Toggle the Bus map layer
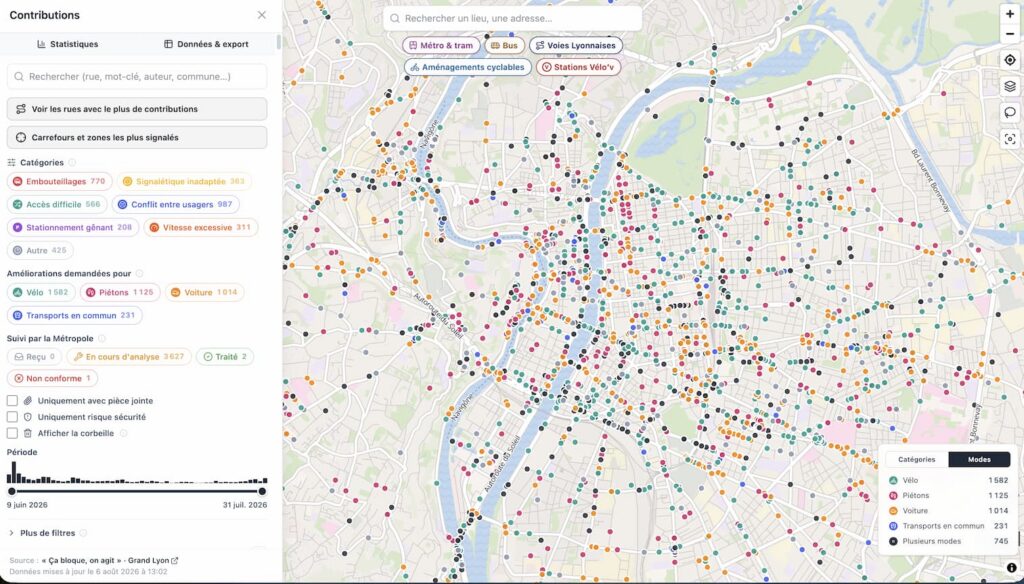The image size is (1024, 584). pyautogui.click(x=504, y=46)
